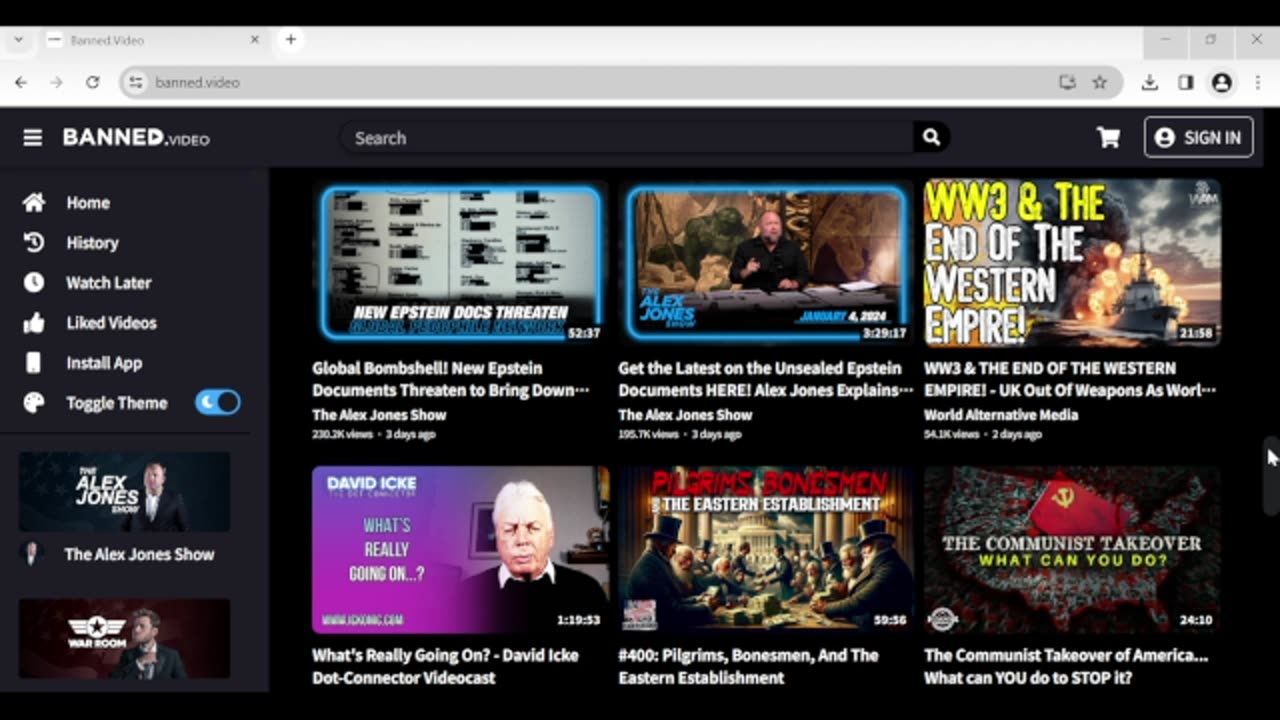Screen dimensions: 1280x720
Task: Select the Banned.Video browser tab
Action: 155,40
